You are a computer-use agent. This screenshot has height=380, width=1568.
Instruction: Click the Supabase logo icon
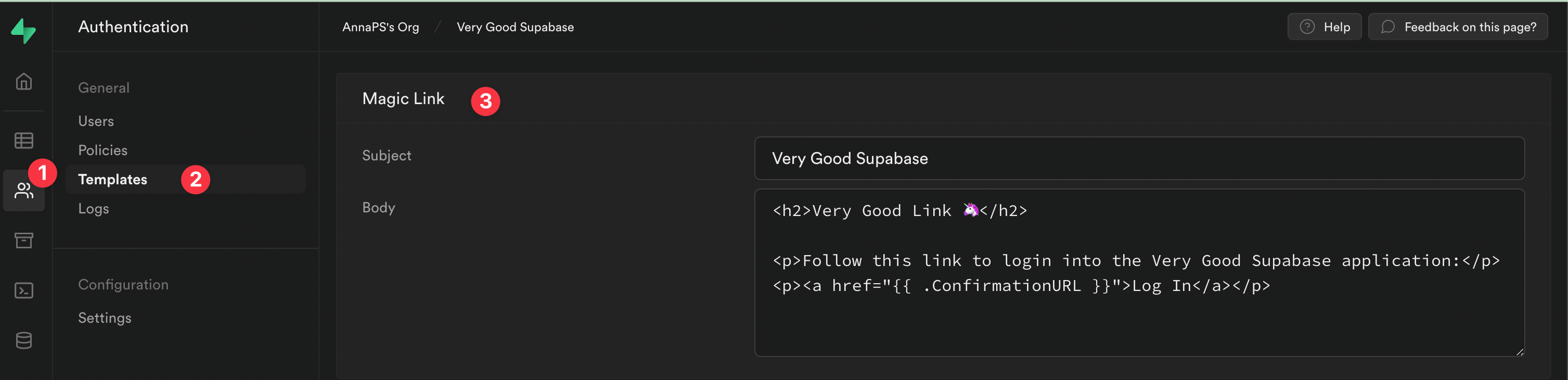tap(24, 30)
